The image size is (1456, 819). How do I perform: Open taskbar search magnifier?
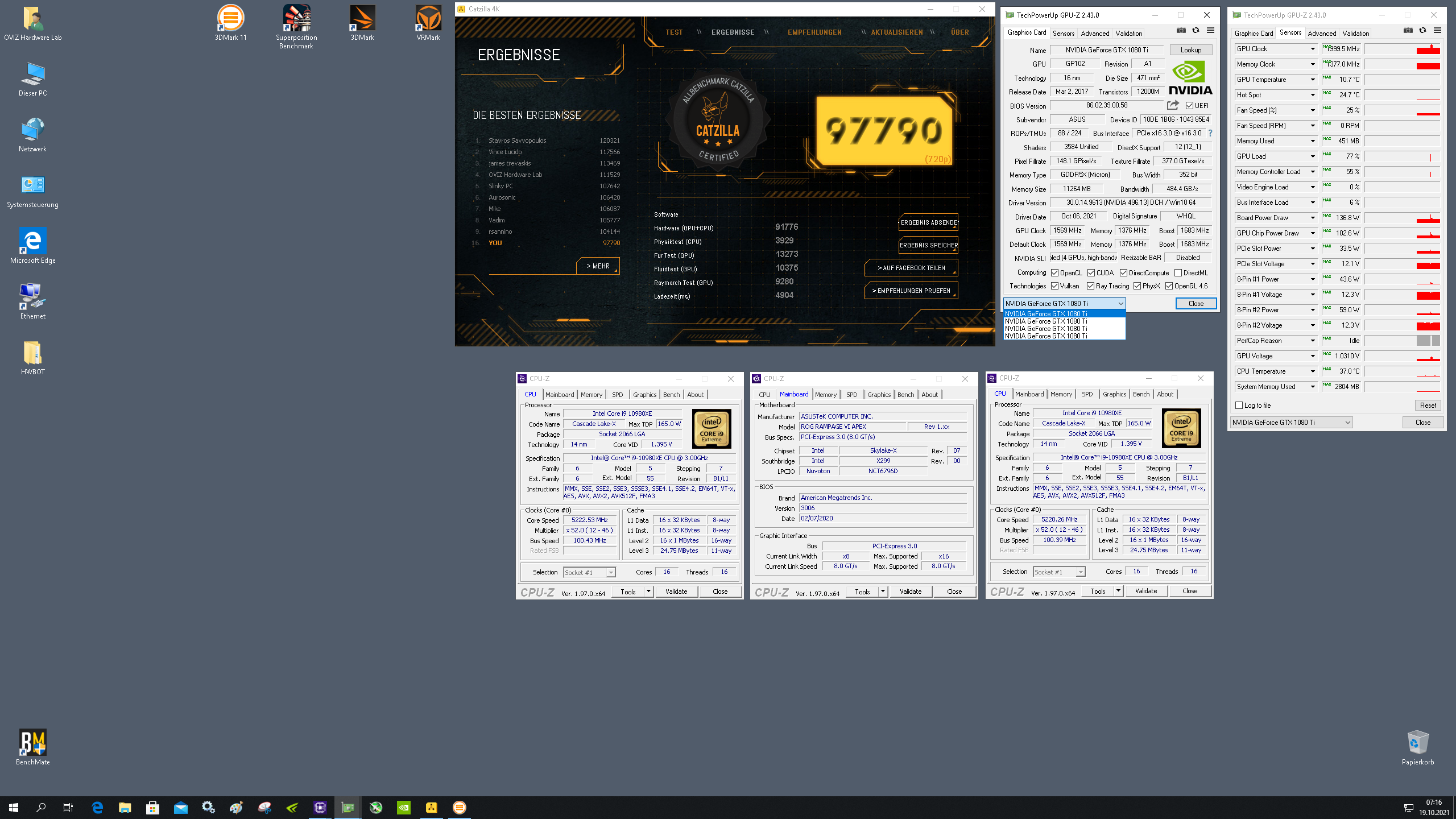(x=41, y=807)
